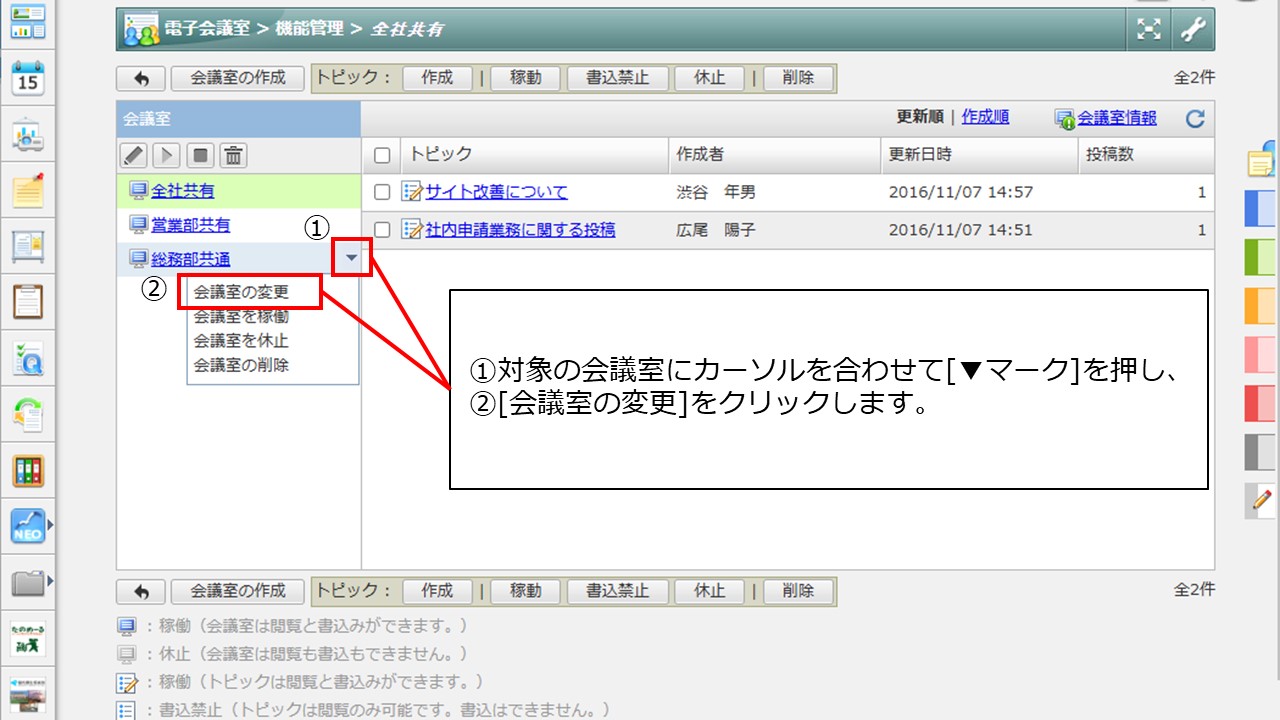
Task: Open the 営業部共有 conference room link
Action: click(190, 225)
